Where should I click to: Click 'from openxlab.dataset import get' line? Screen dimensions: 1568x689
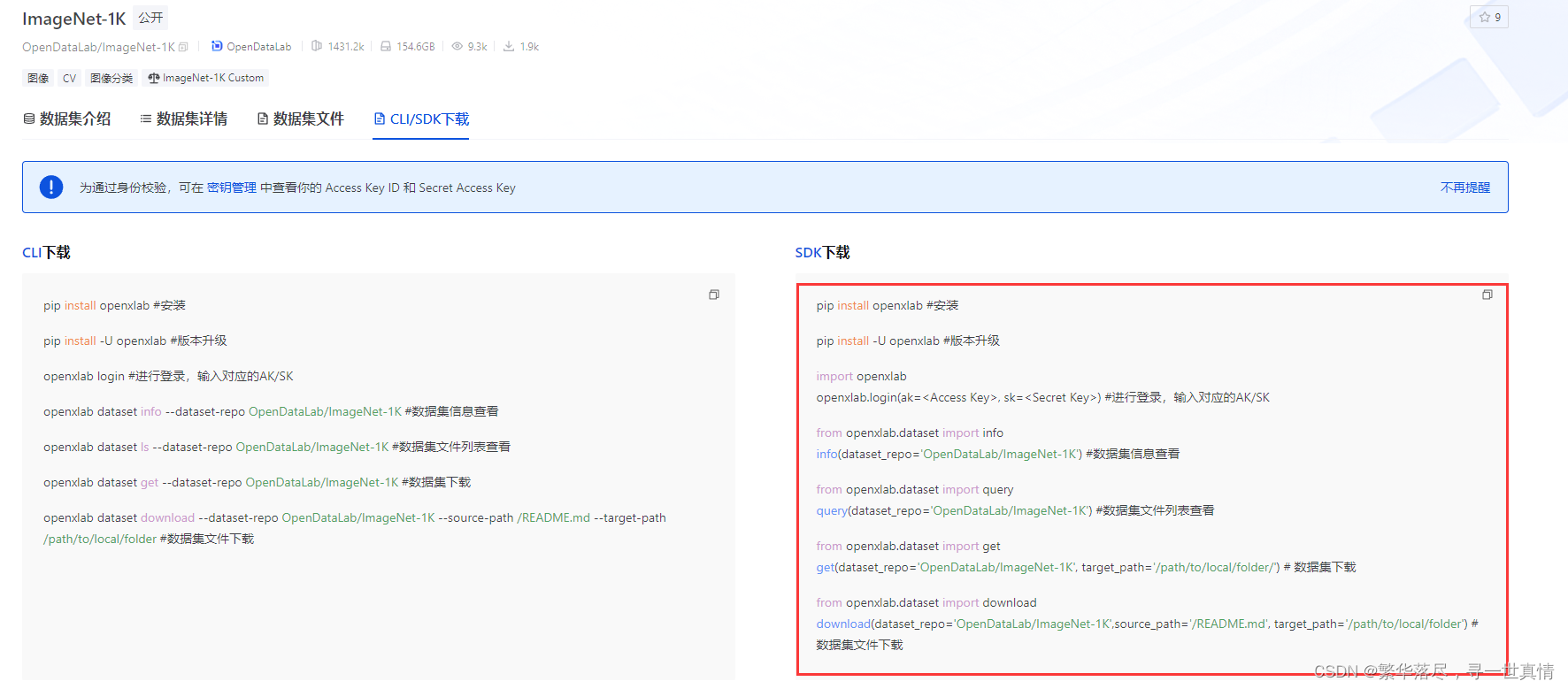(x=909, y=546)
